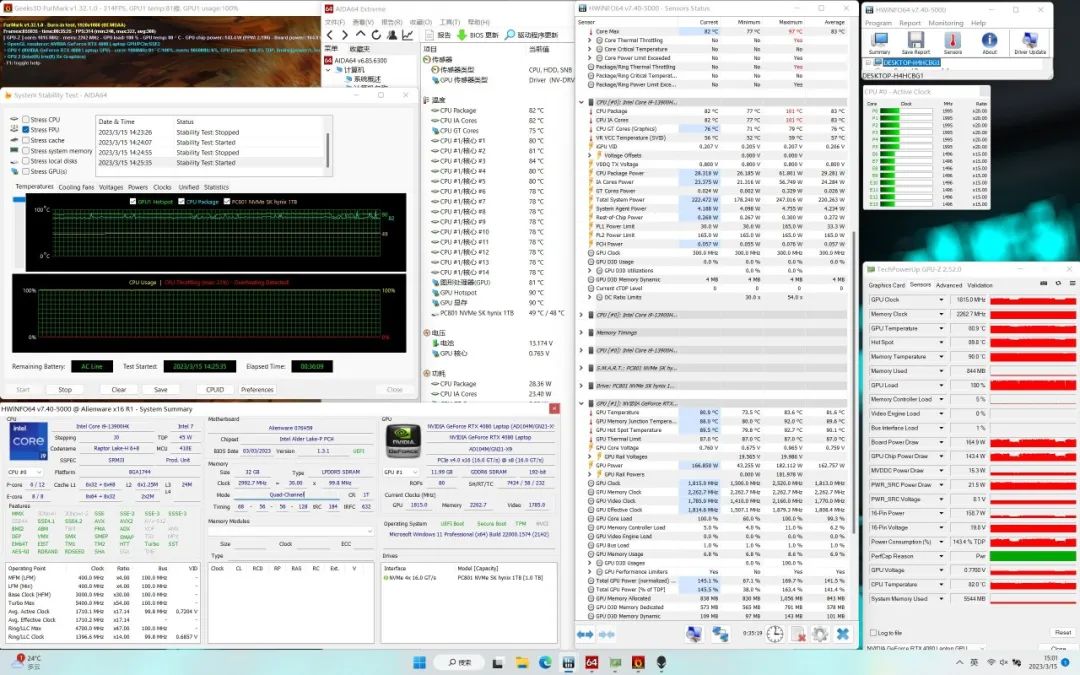
Task: Toggle GPU1 Hotspot graph checkbox
Action: 133,202
